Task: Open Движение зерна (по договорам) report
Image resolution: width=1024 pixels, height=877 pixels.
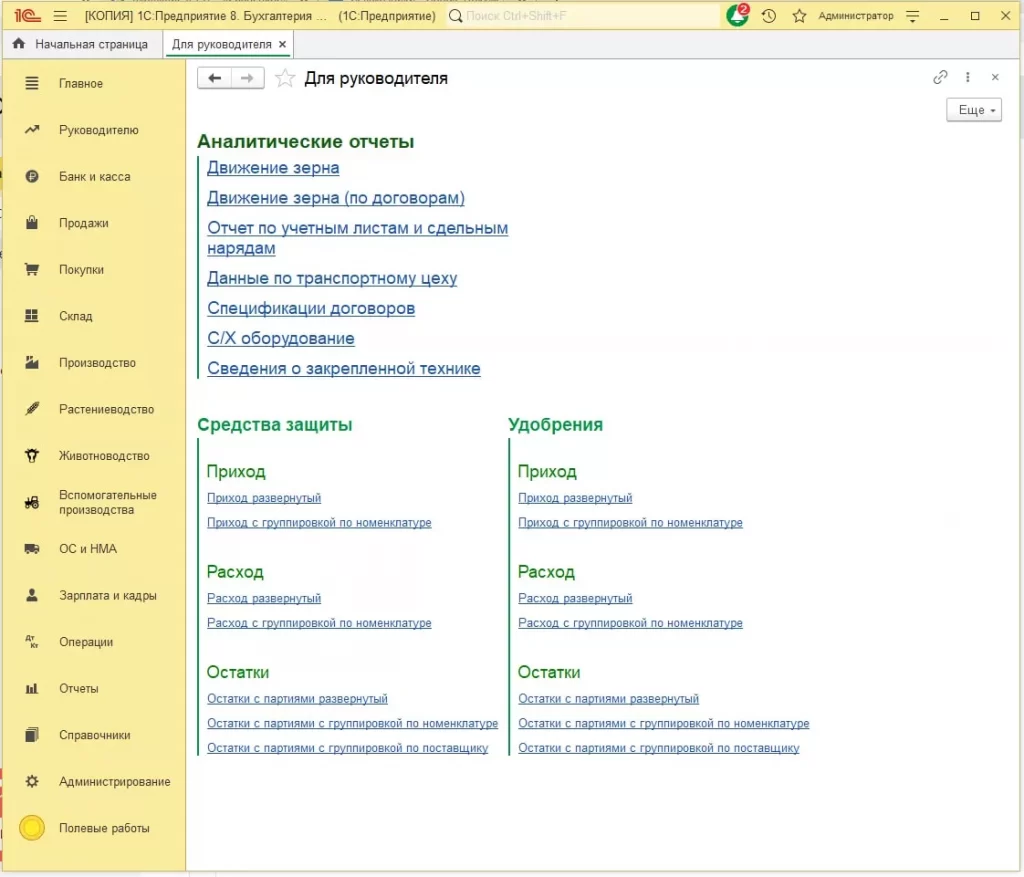Action: click(x=336, y=198)
